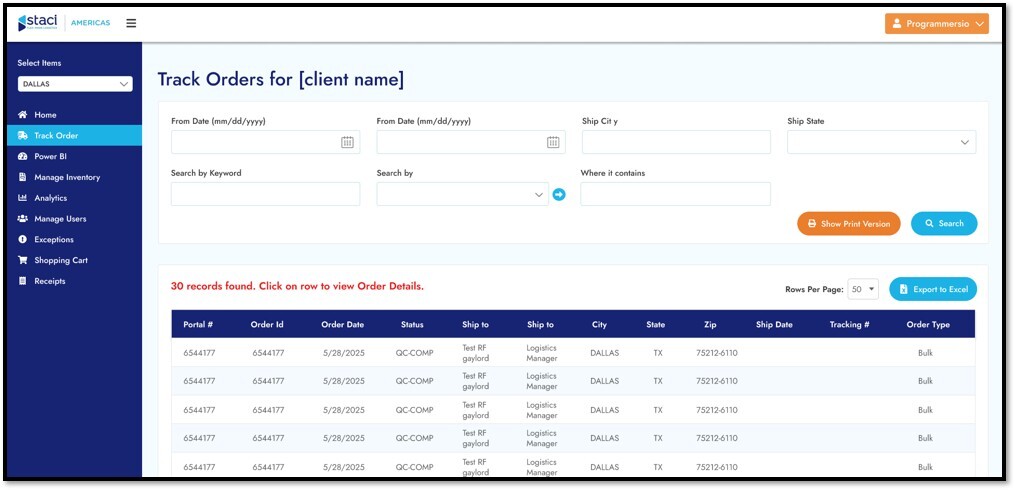1015x490 pixels.
Task: Click the Staci Americas logo
Action: [x=64, y=23]
